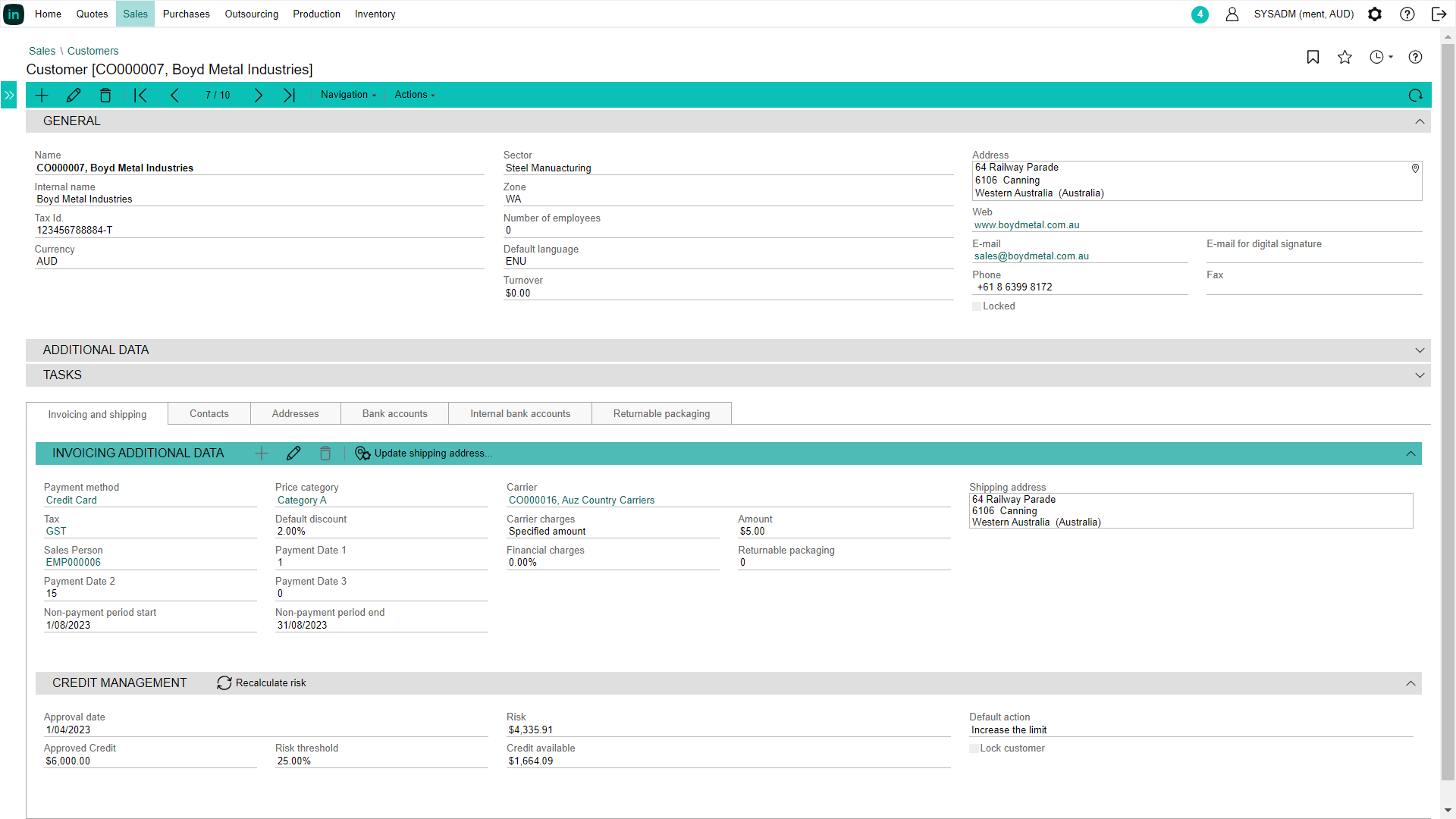Open the www.boydmetal.com.au web link
This screenshot has height=819, width=1456.
pos(1026,225)
